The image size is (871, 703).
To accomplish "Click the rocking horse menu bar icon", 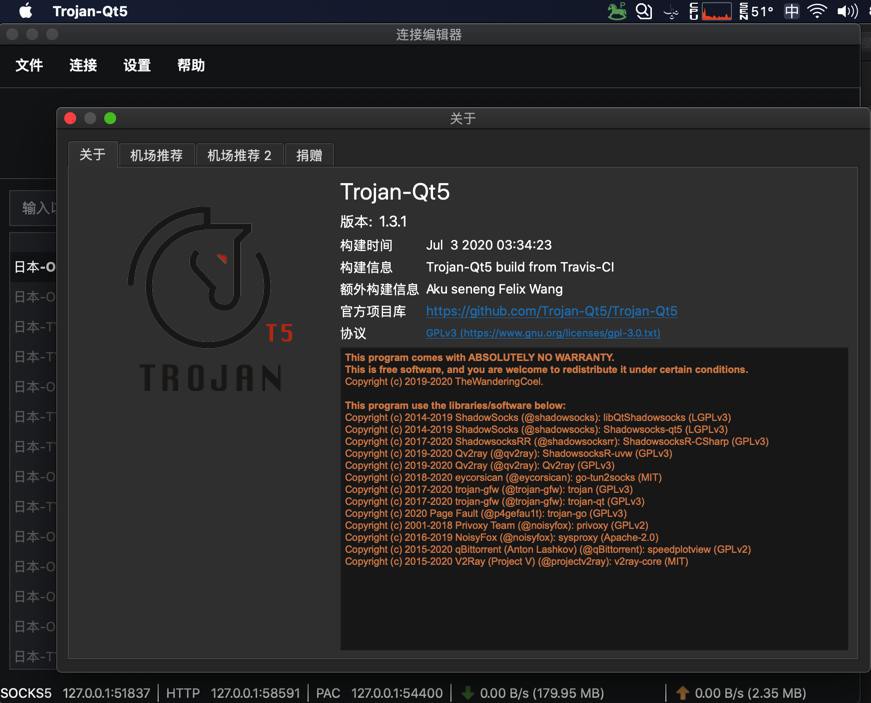I will point(617,11).
